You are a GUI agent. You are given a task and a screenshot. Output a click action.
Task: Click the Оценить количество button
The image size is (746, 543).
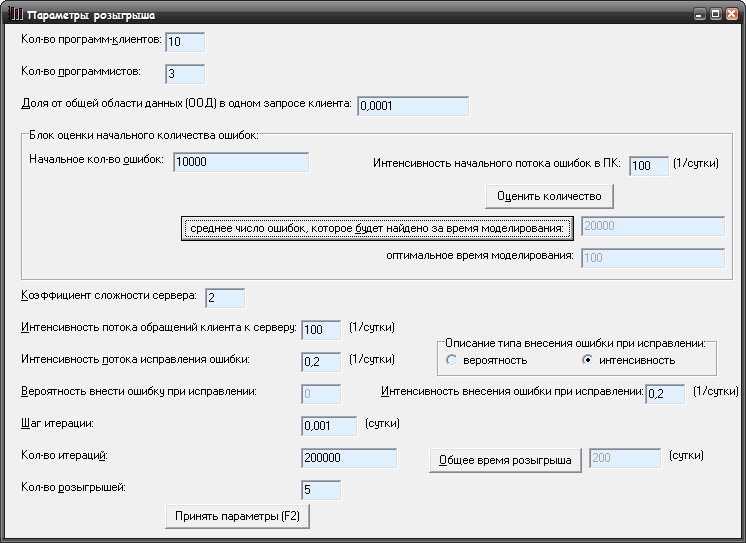549,196
